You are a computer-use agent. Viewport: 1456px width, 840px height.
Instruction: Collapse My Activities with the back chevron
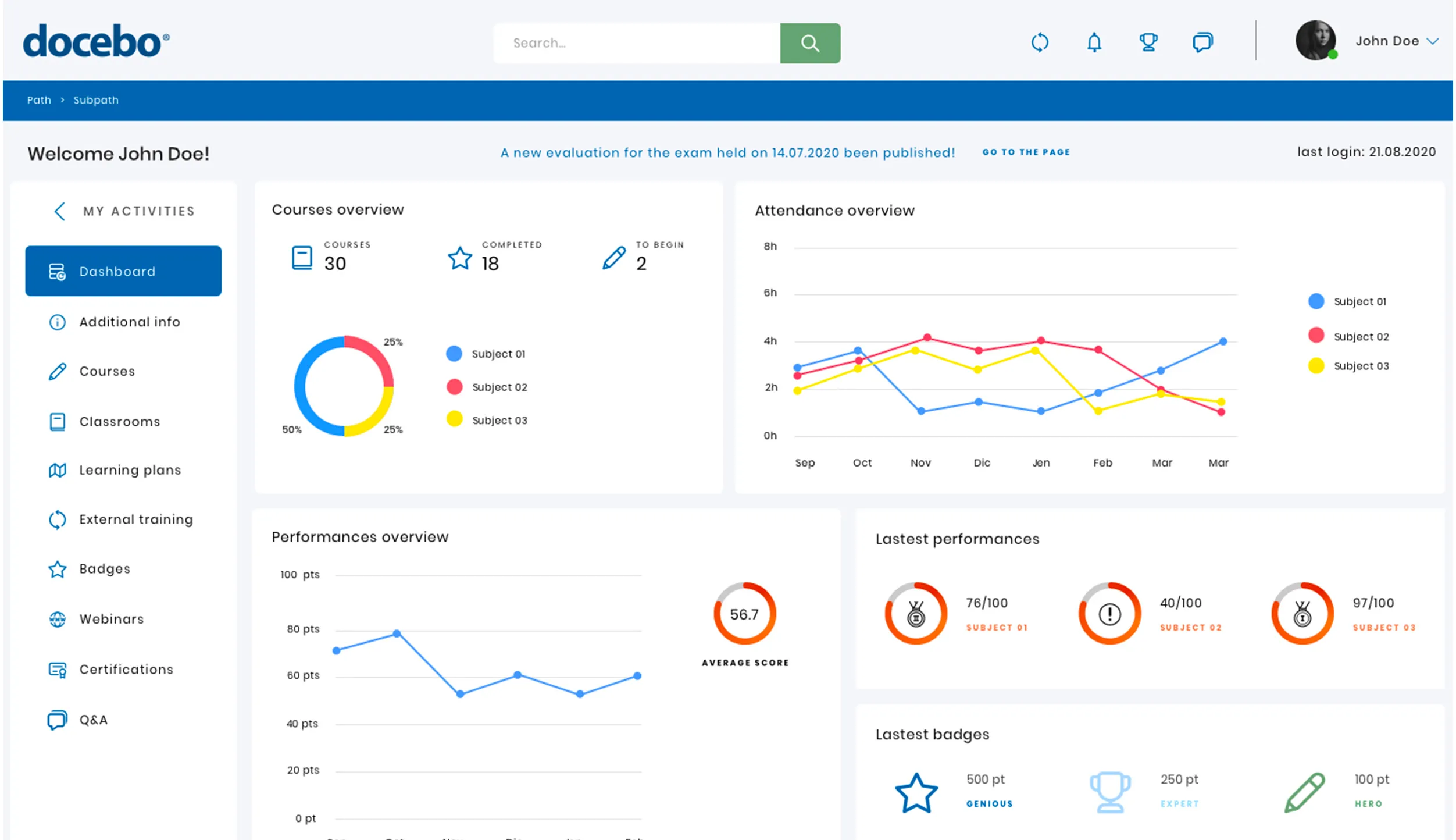pos(59,211)
